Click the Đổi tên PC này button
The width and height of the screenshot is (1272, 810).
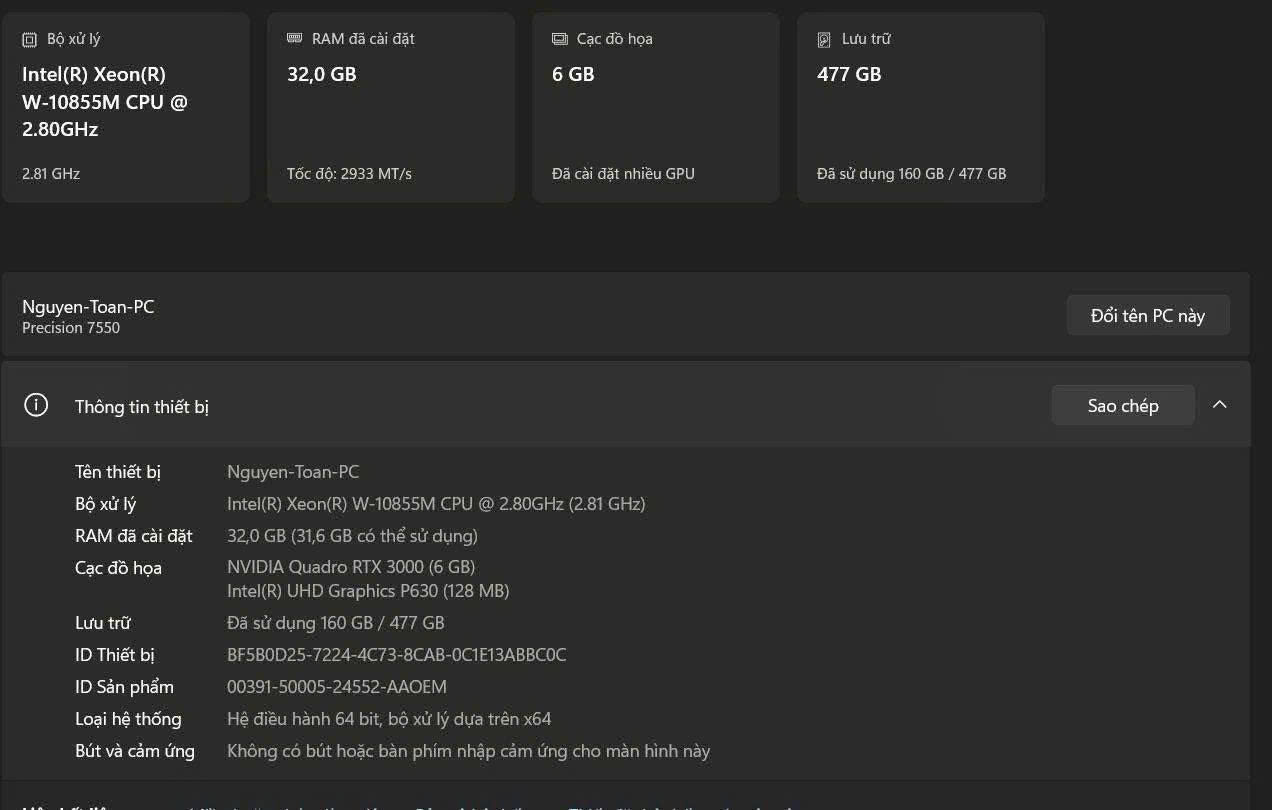1148,315
